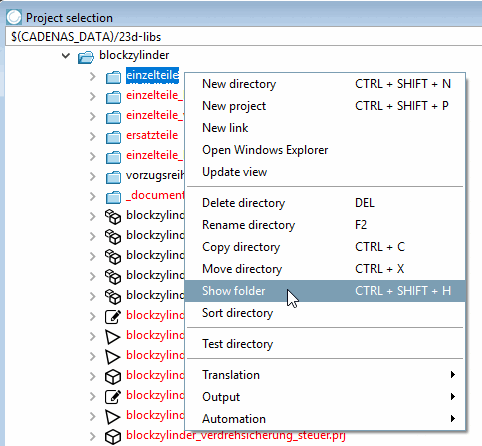Screen dimensions: 482x446
Task: Click the cube icon beside blockzylinder_verdrehsicherung_steuer.prj
Action: pyautogui.click(x=113, y=437)
